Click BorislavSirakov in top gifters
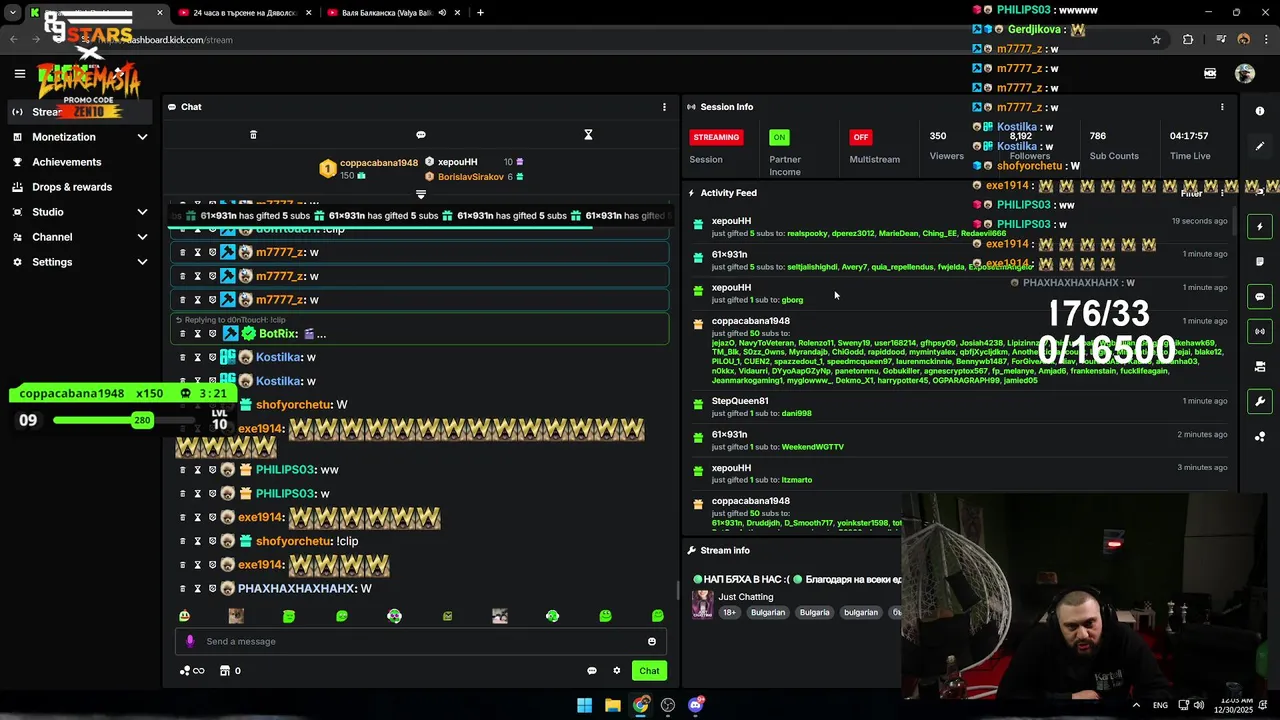1280x720 pixels. tap(471, 177)
